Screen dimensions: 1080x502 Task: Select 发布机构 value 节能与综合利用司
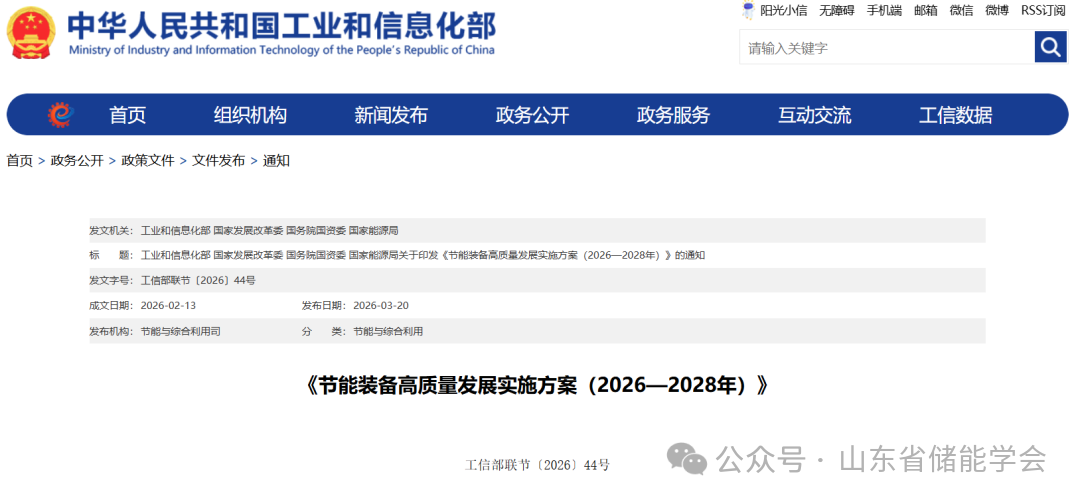(x=180, y=331)
